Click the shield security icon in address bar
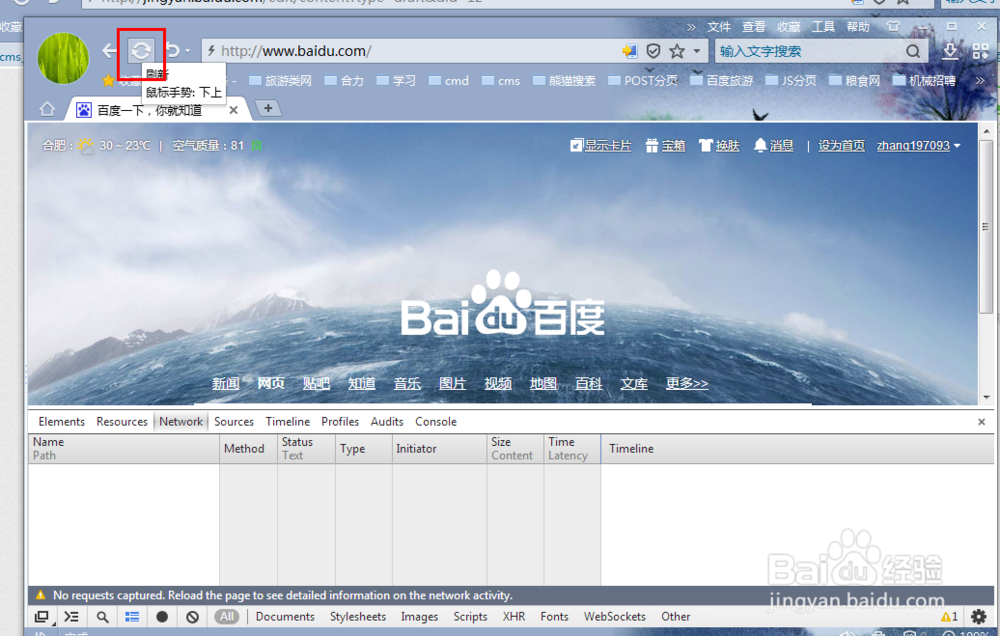 653,51
